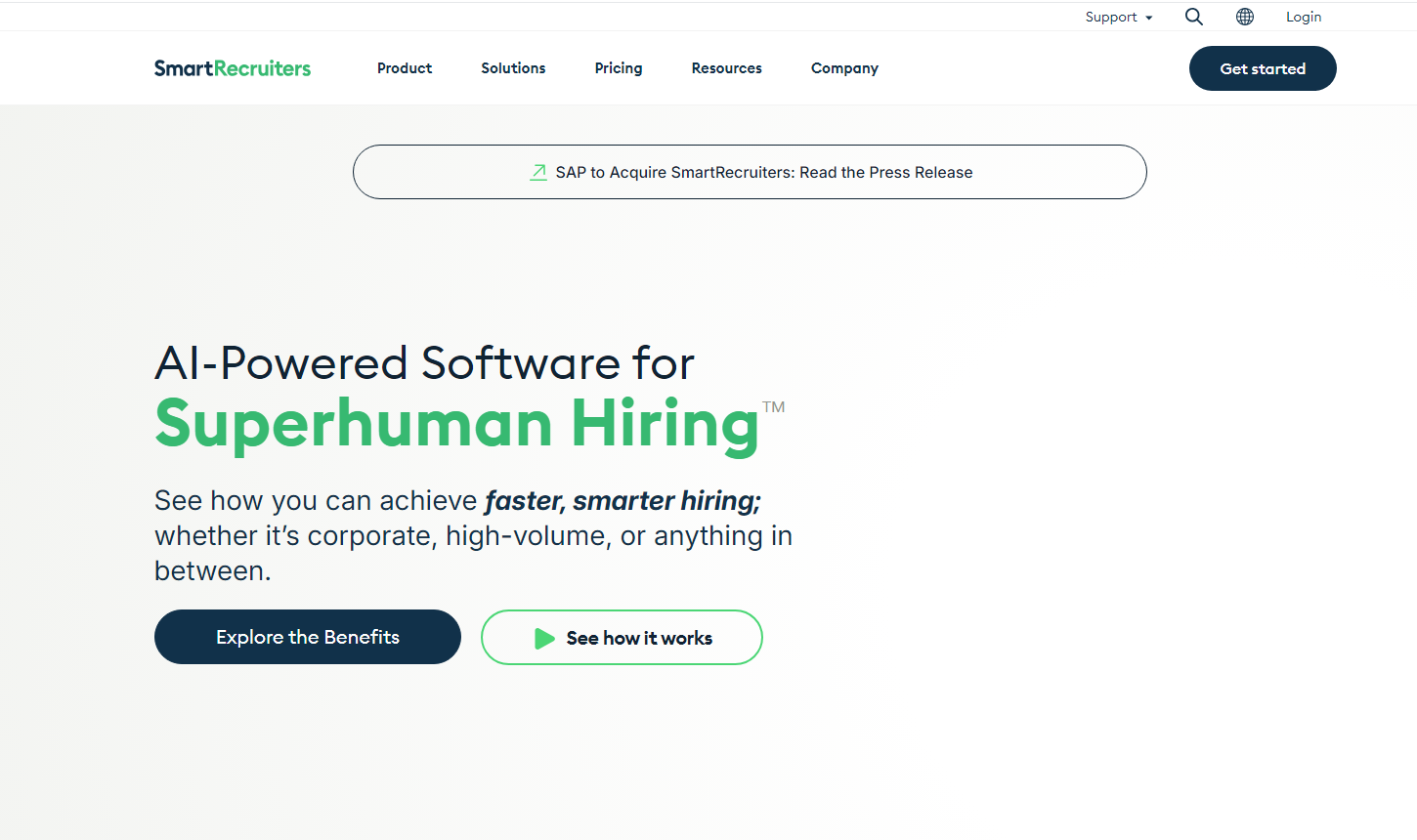
Task: Open the Product navigation menu
Action: [x=405, y=68]
